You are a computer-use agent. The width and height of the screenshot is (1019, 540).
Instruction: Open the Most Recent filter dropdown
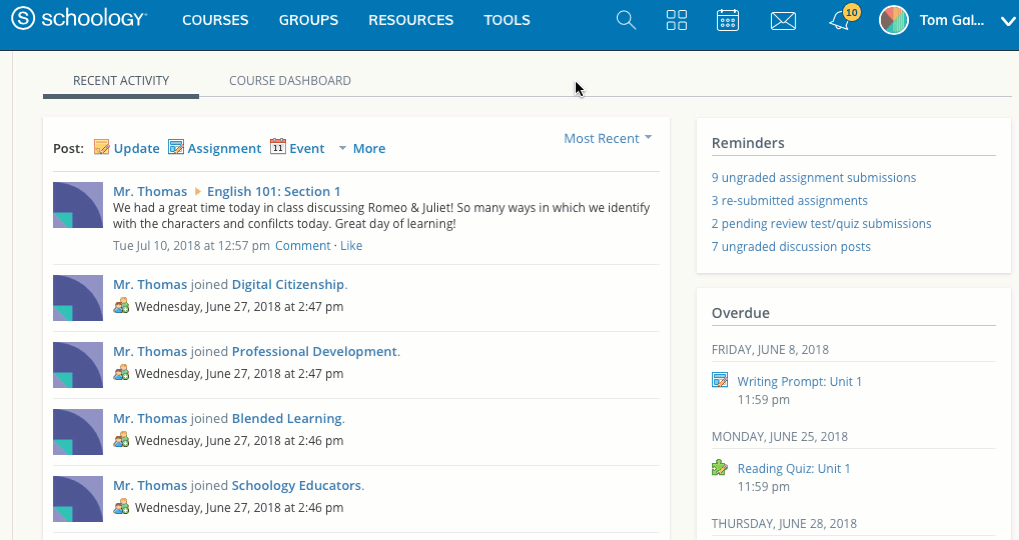tap(608, 138)
